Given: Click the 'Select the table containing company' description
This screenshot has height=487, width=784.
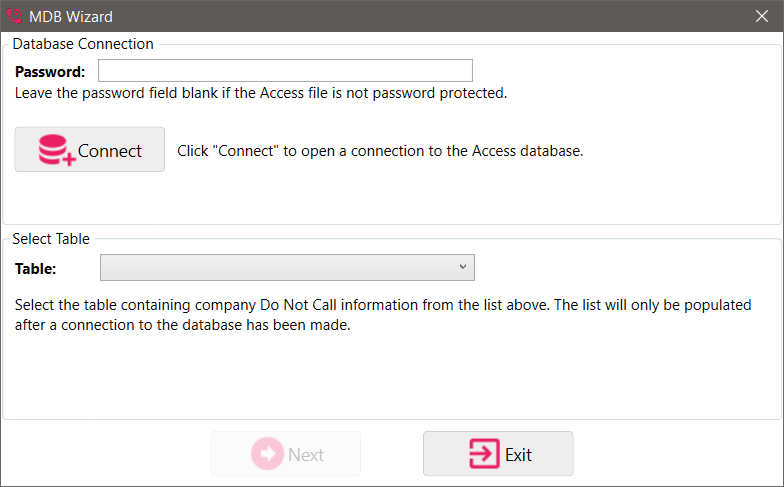Looking at the screenshot, I should point(383,305).
